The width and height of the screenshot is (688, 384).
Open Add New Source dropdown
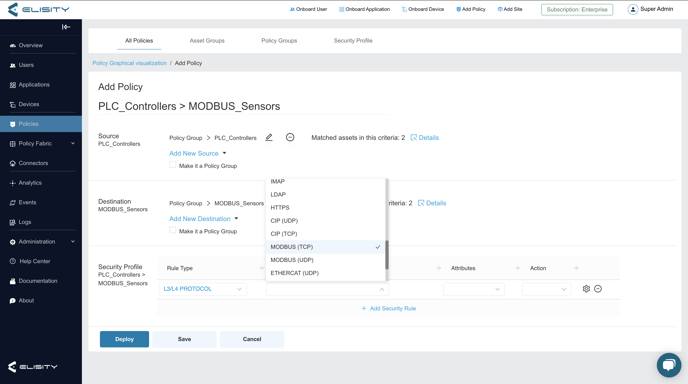197,153
